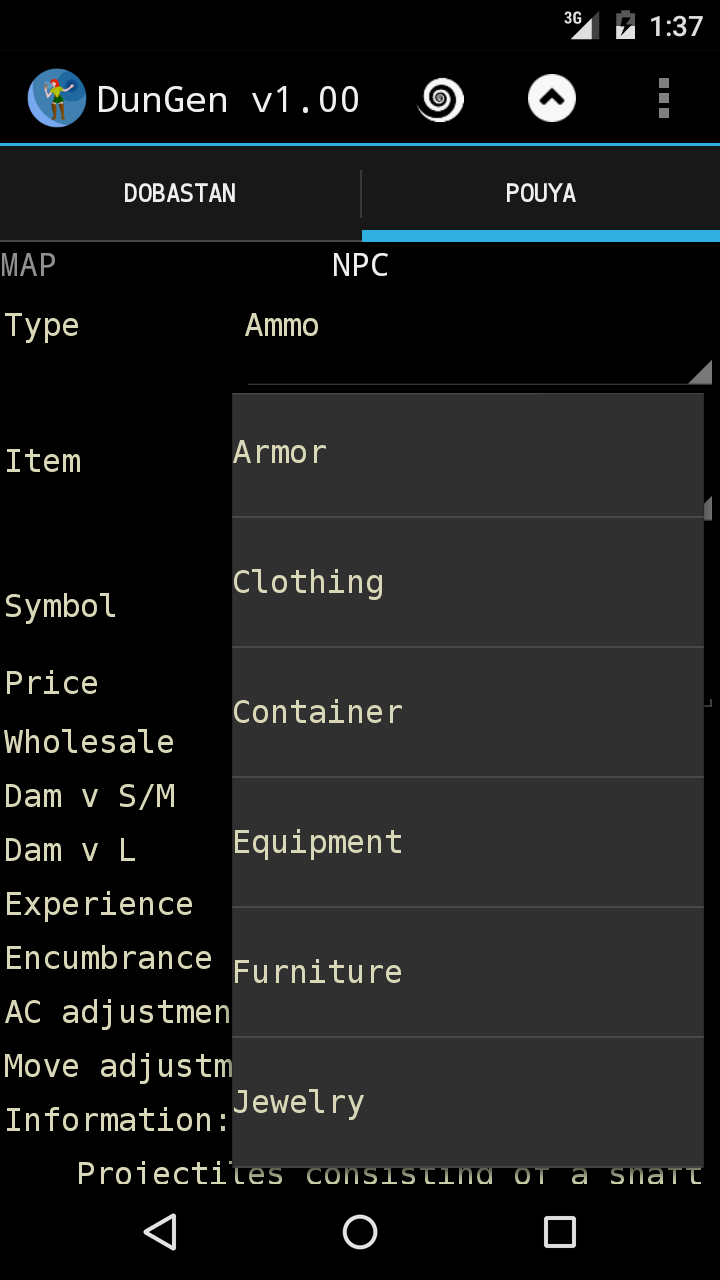Tap the spiral icon in the action bar

point(440,99)
